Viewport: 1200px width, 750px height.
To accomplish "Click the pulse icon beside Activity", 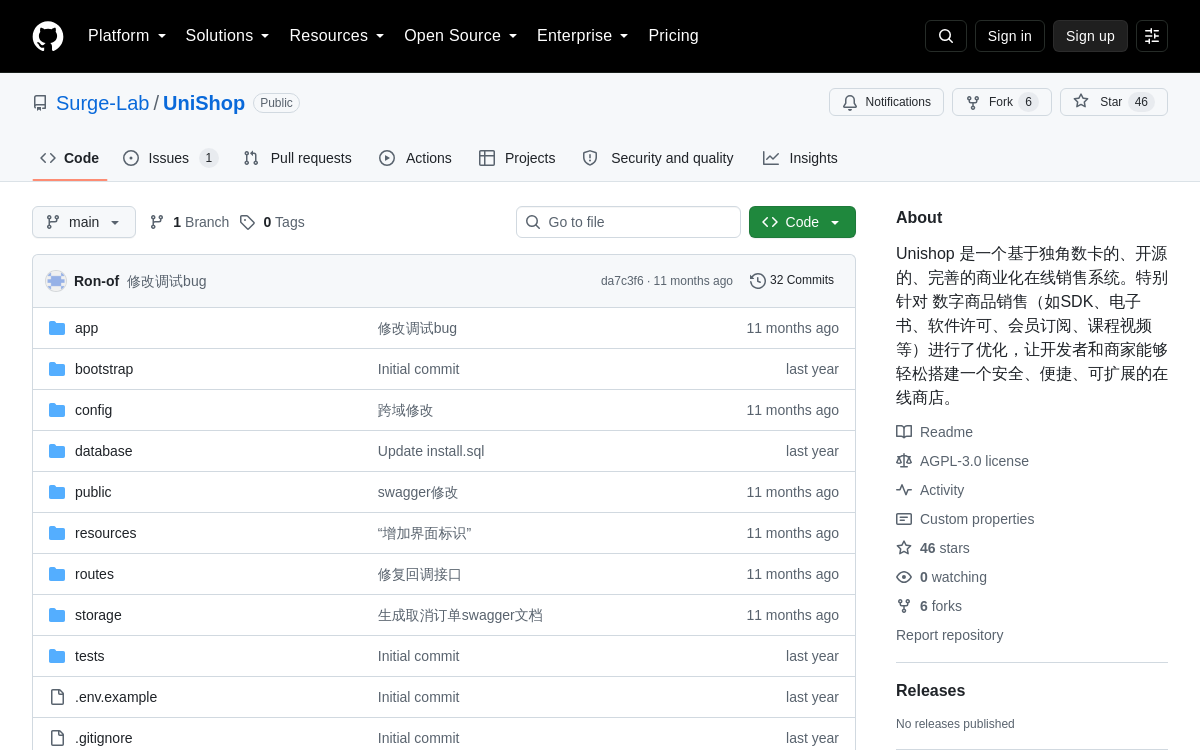I will coord(904,490).
